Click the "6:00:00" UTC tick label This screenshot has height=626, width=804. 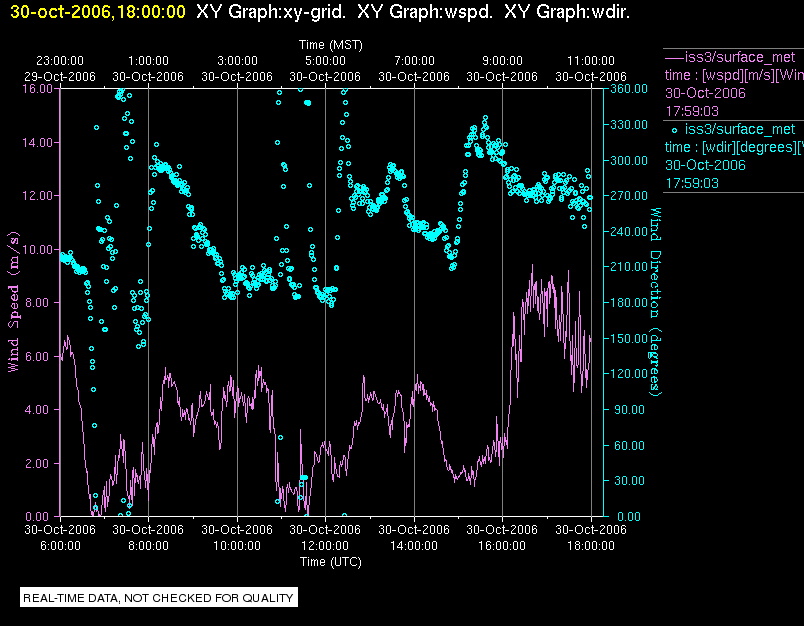click(x=60, y=546)
